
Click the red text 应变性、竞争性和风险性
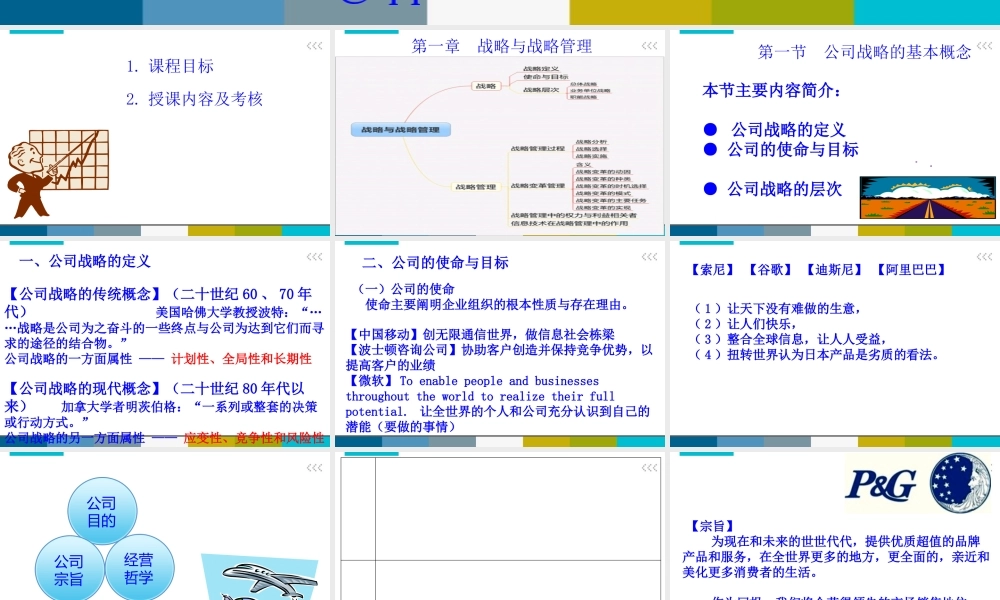[x=254, y=437]
